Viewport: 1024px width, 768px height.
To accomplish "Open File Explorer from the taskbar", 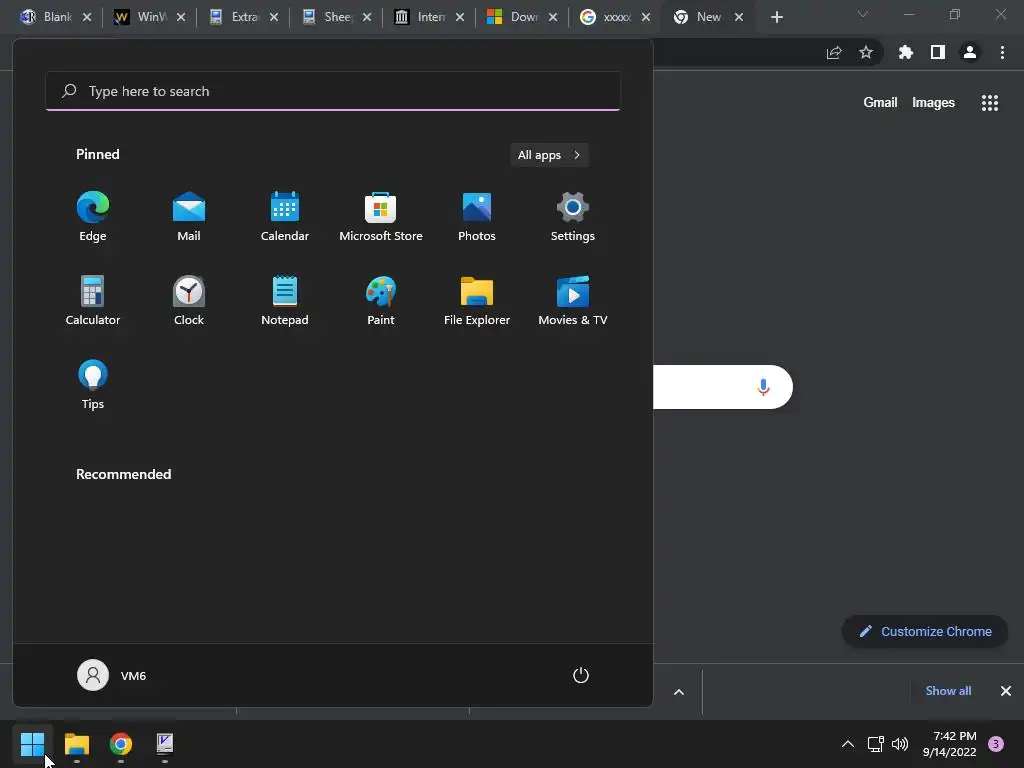I will [x=76, y=744].
